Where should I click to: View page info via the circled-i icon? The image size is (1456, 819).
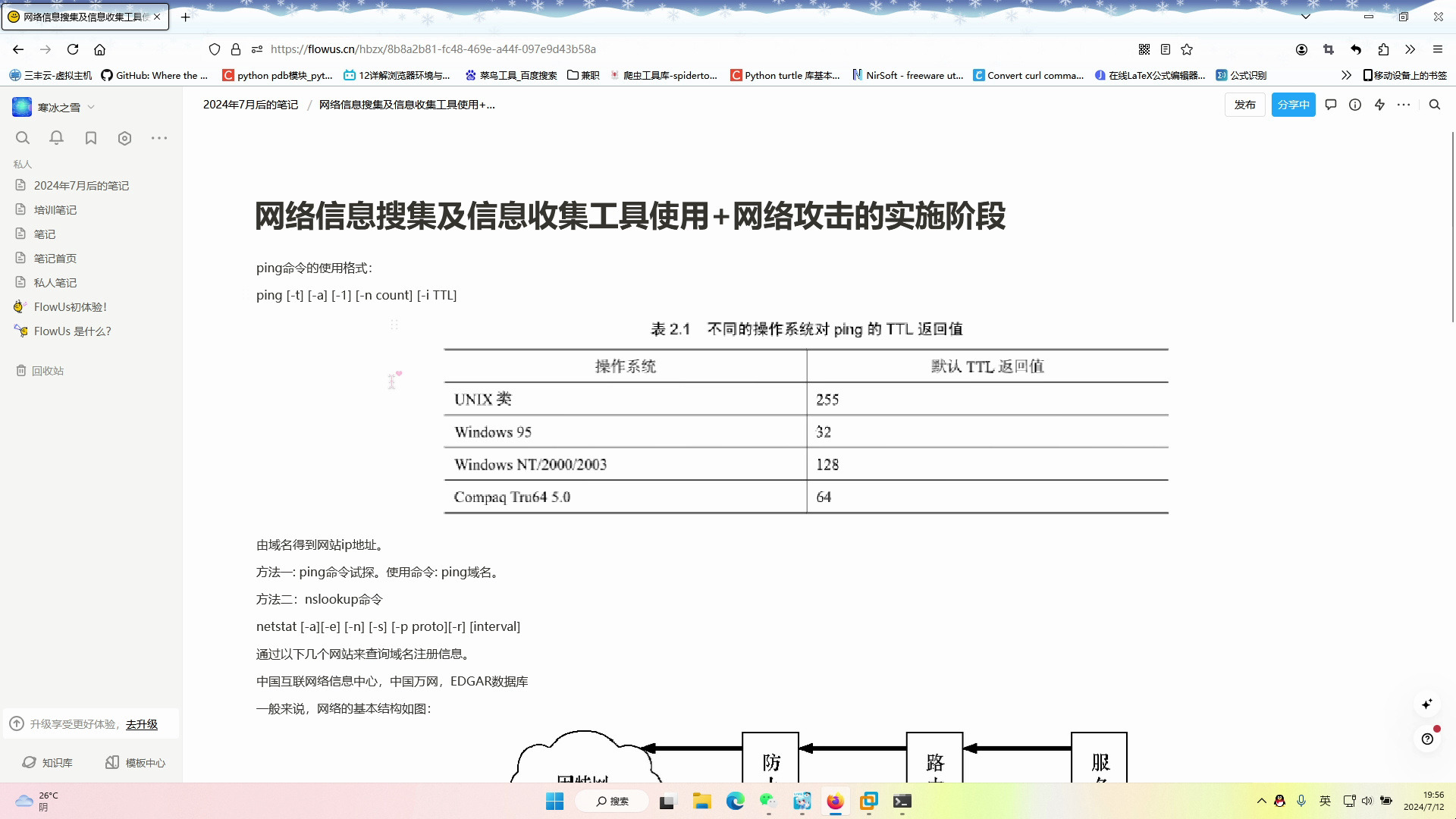point(1355,105)
